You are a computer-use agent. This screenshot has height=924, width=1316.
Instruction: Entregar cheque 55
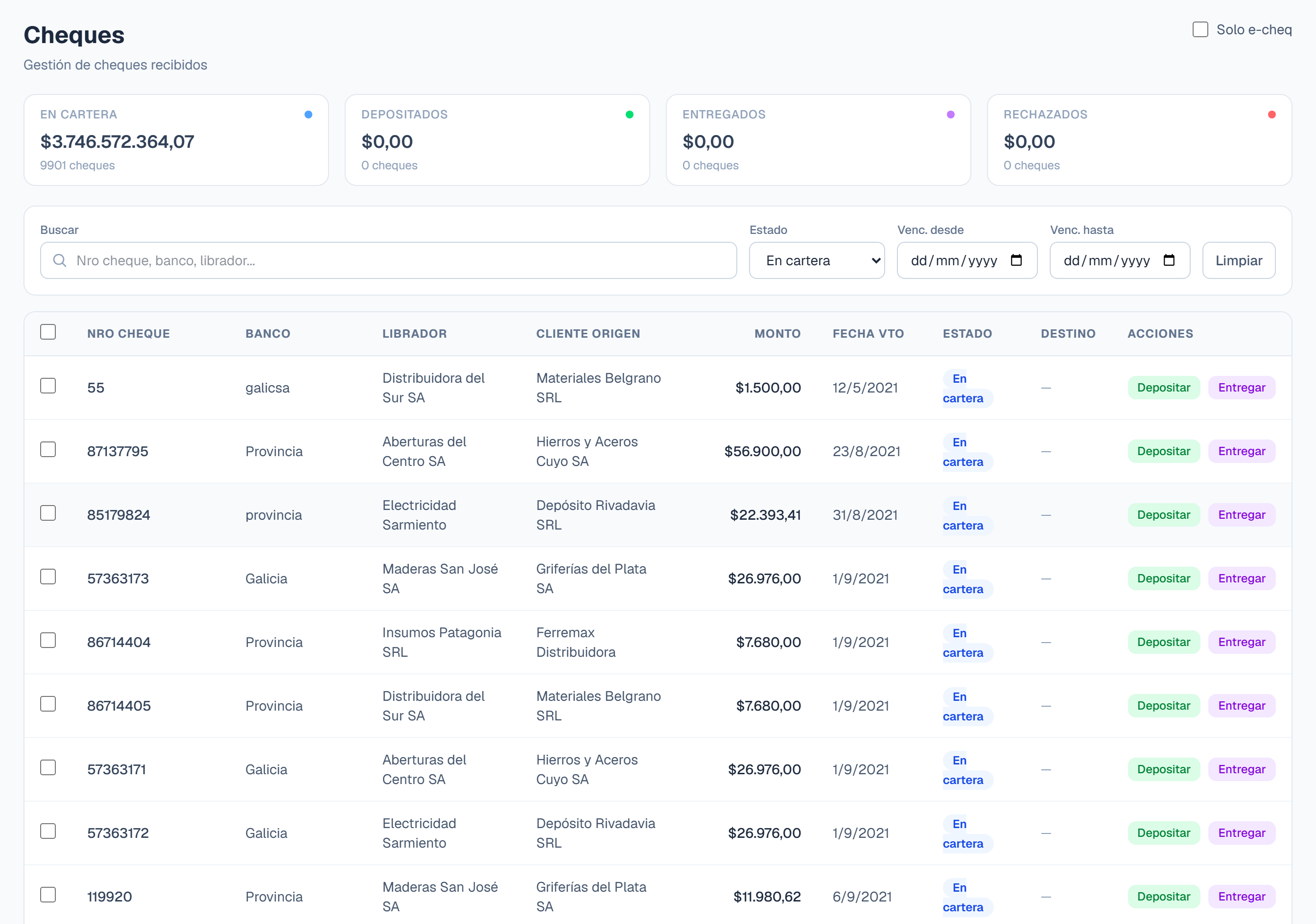point(1242,388)
